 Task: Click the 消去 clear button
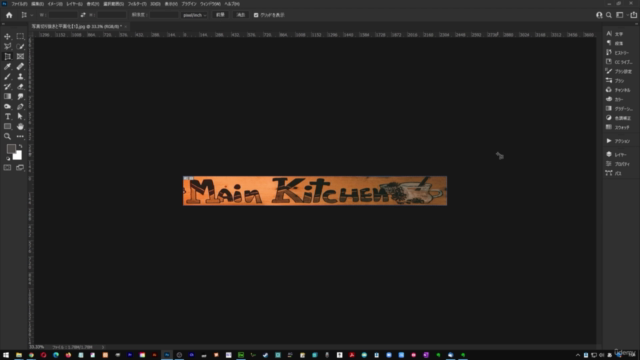[x=241, y=15]
